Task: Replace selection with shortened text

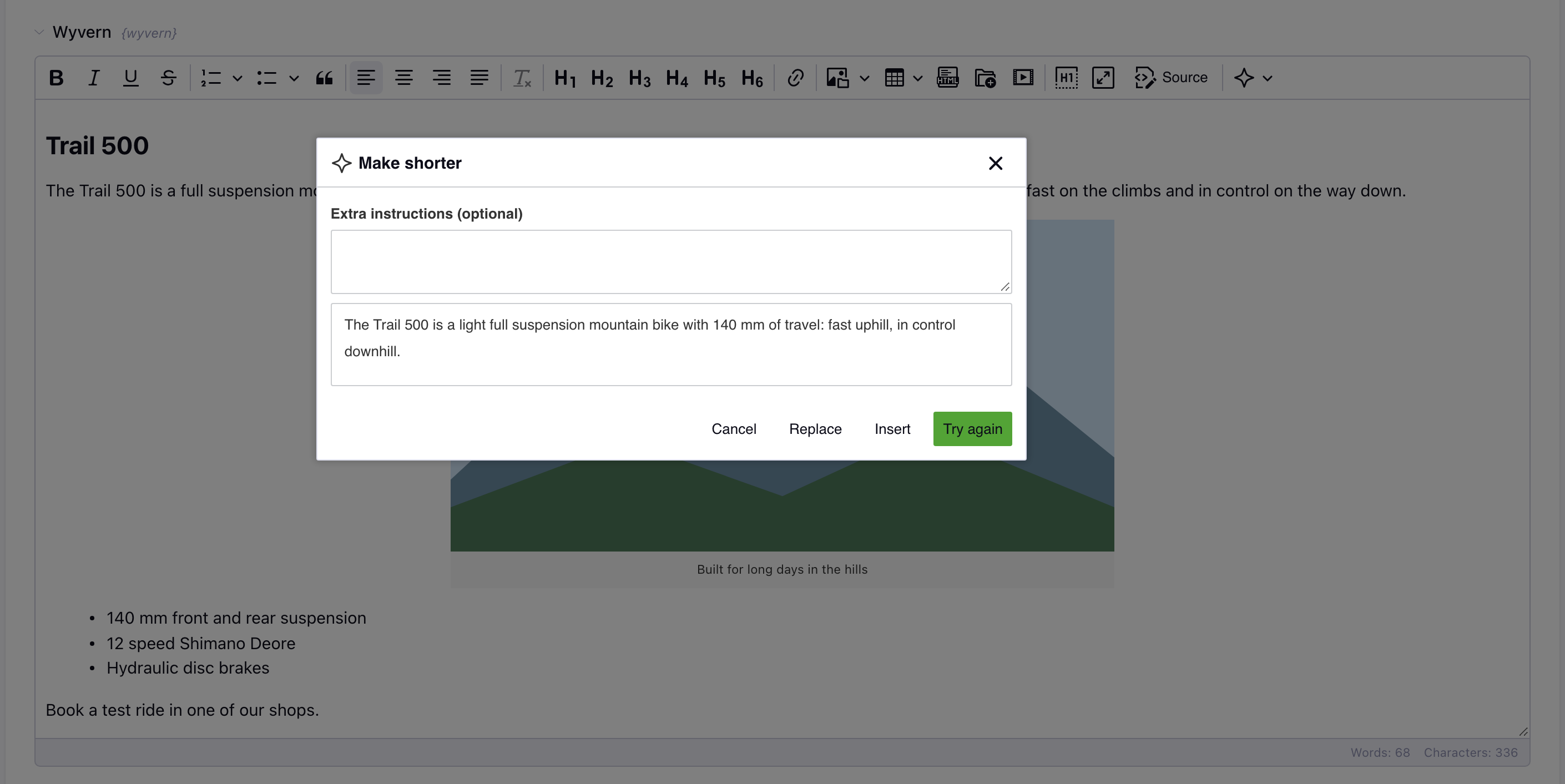Action: coord(815,429)
